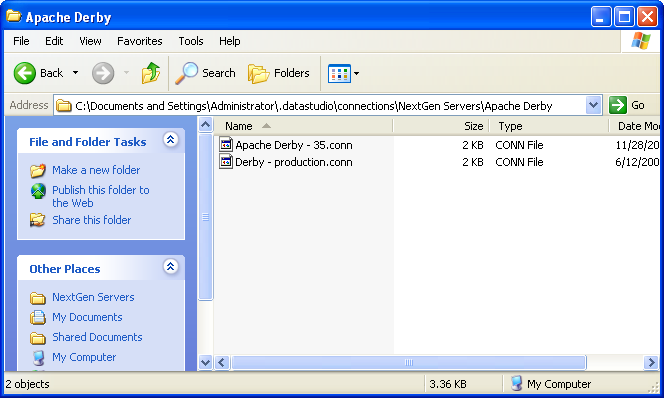Click the sidebar scroll up arrow
The width and height of the screenshot is (664, 398).
click(205, 124)
